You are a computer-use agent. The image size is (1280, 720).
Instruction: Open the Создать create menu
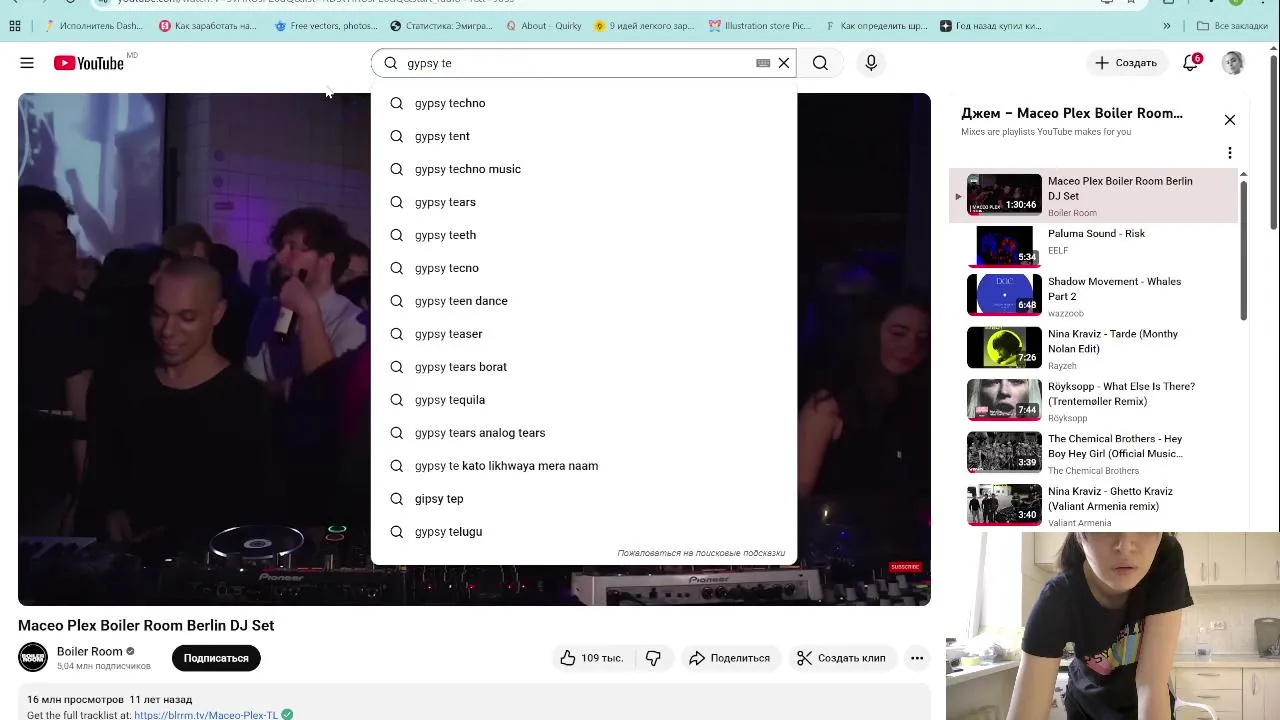(x=1126, y=63)
